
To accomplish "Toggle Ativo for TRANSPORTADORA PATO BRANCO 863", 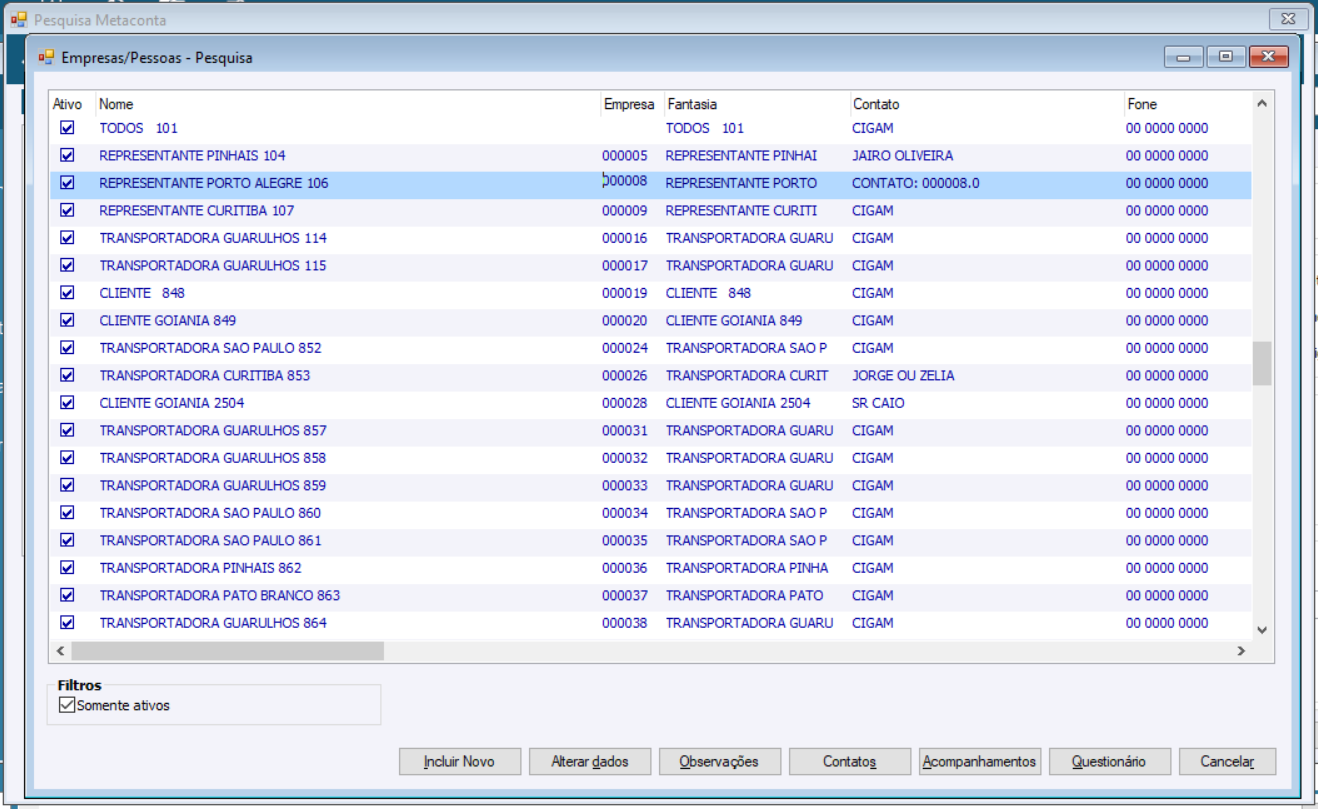I will coord(68,595).
